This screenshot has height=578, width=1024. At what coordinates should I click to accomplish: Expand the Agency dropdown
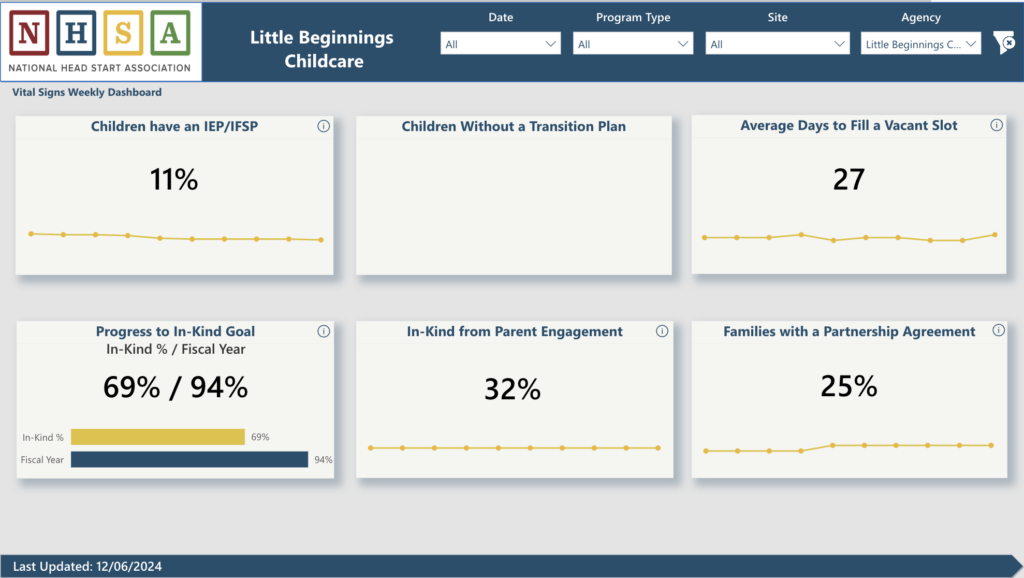pos(921,44)
